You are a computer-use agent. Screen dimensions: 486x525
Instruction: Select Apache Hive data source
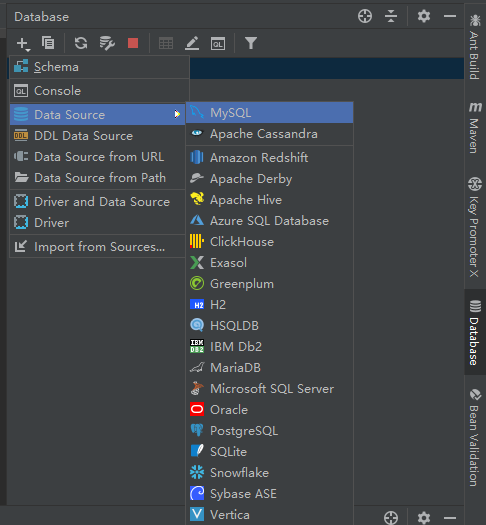tap(269, 200)
